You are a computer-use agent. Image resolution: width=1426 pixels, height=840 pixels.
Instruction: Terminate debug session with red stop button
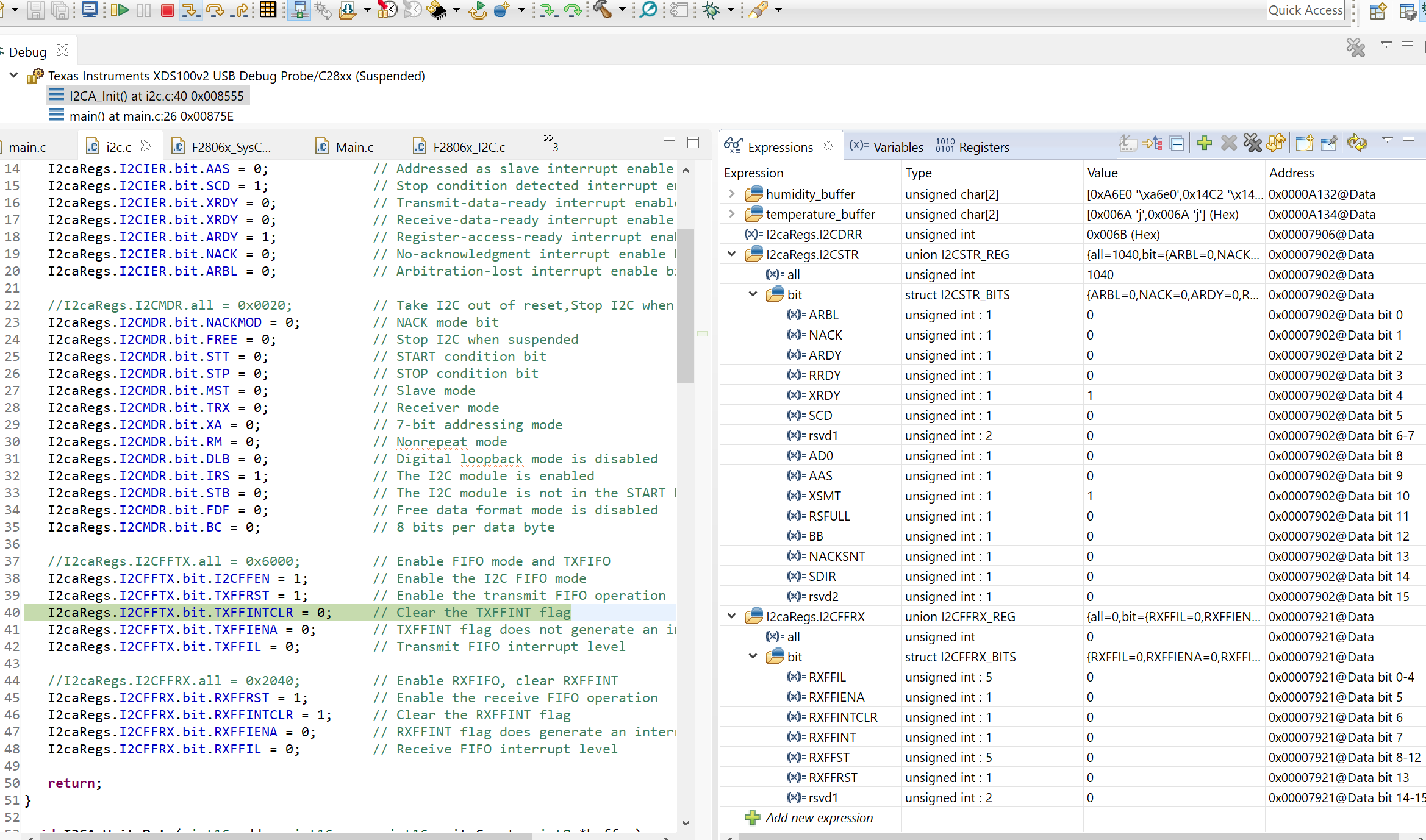pos(167,10)
